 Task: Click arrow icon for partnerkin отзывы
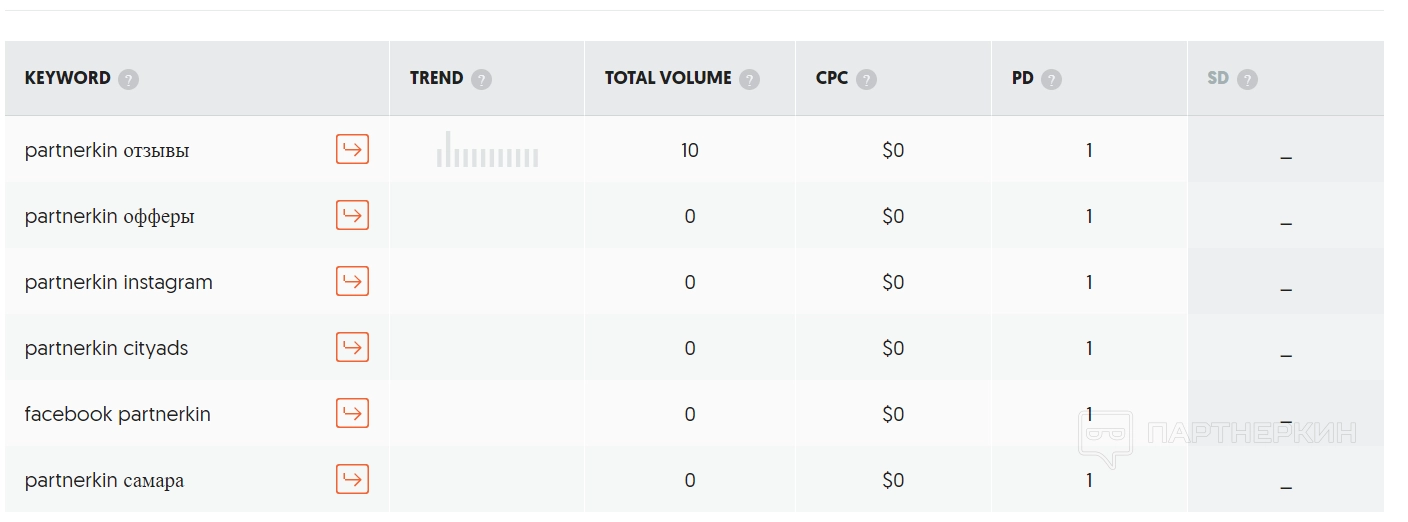click(352, 150)
